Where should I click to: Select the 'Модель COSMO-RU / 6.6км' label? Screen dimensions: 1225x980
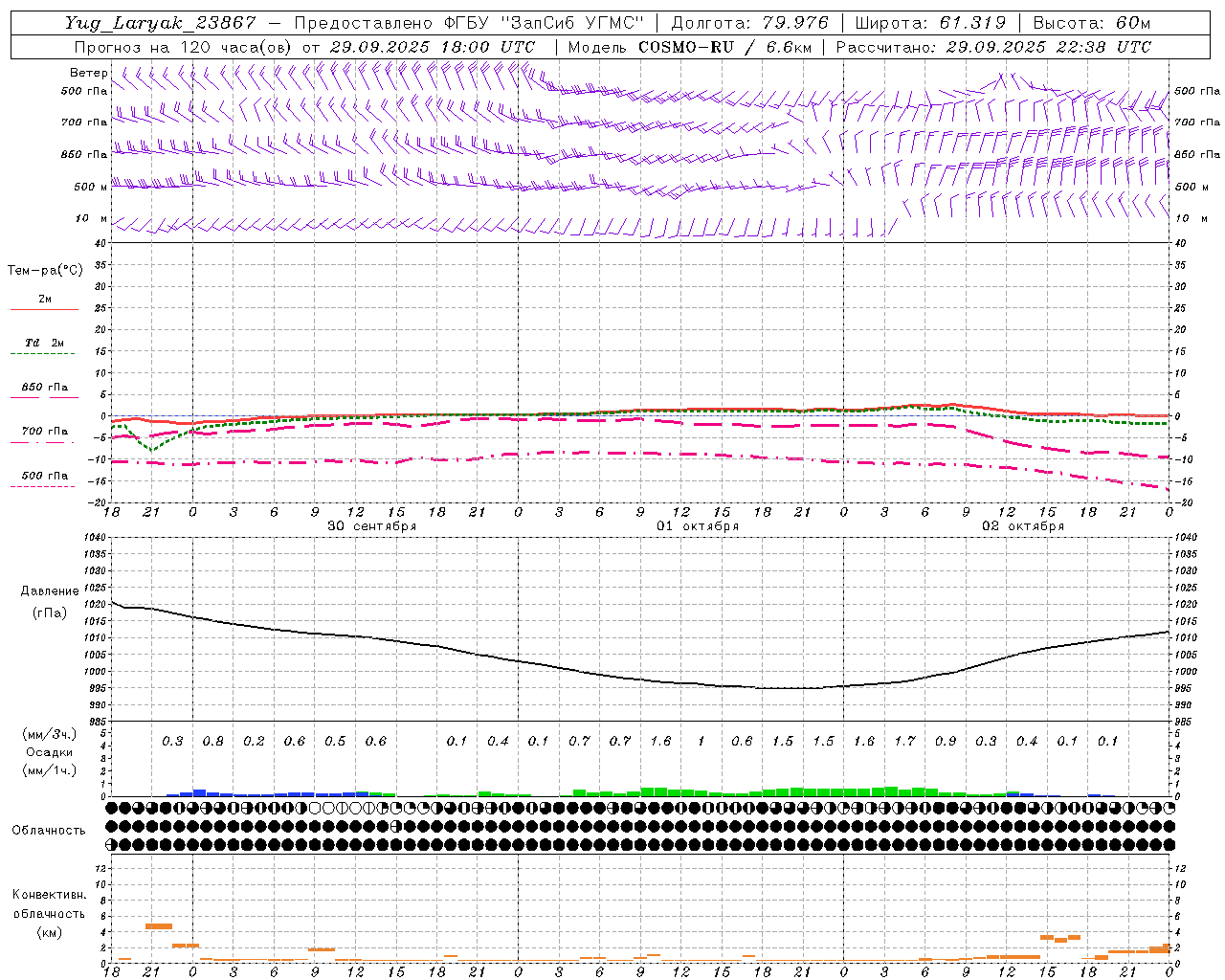click(690, 47)
